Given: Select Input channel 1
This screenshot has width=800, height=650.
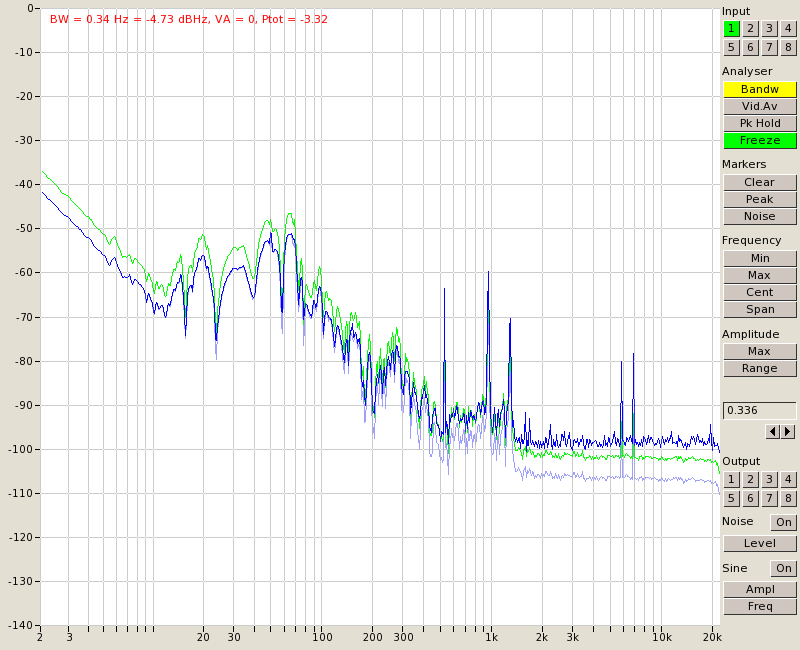Looking at the screenshot, I should coord(731,29).
